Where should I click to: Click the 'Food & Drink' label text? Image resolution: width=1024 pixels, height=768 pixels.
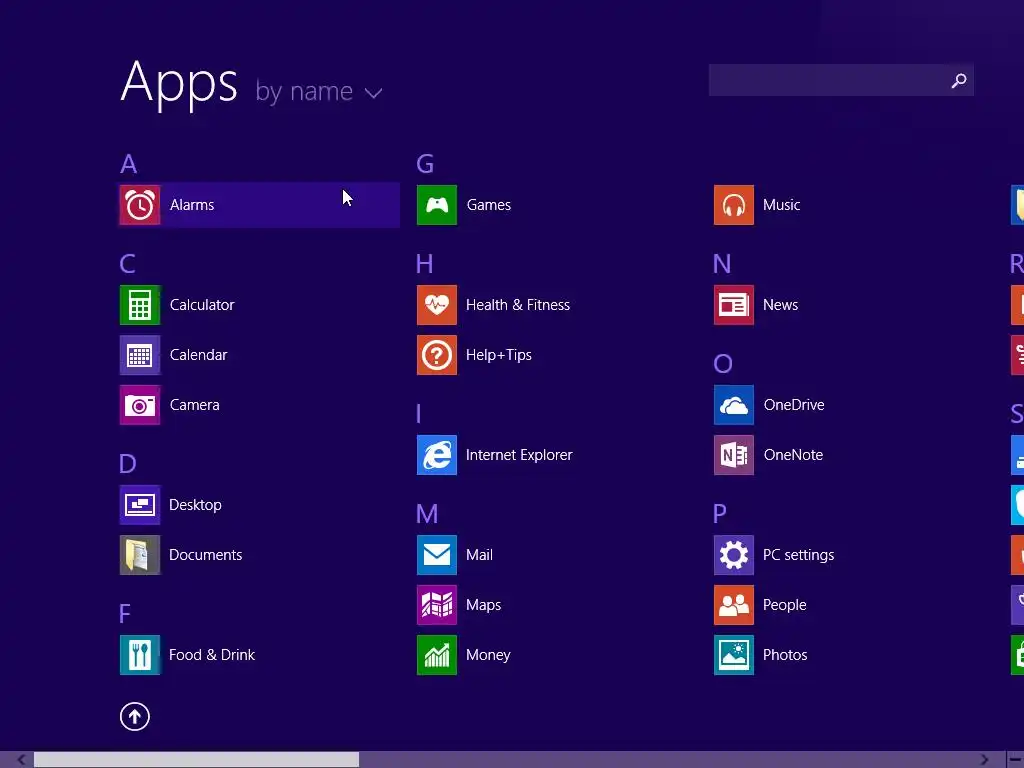pyautogui.click(x=212, y=655)
